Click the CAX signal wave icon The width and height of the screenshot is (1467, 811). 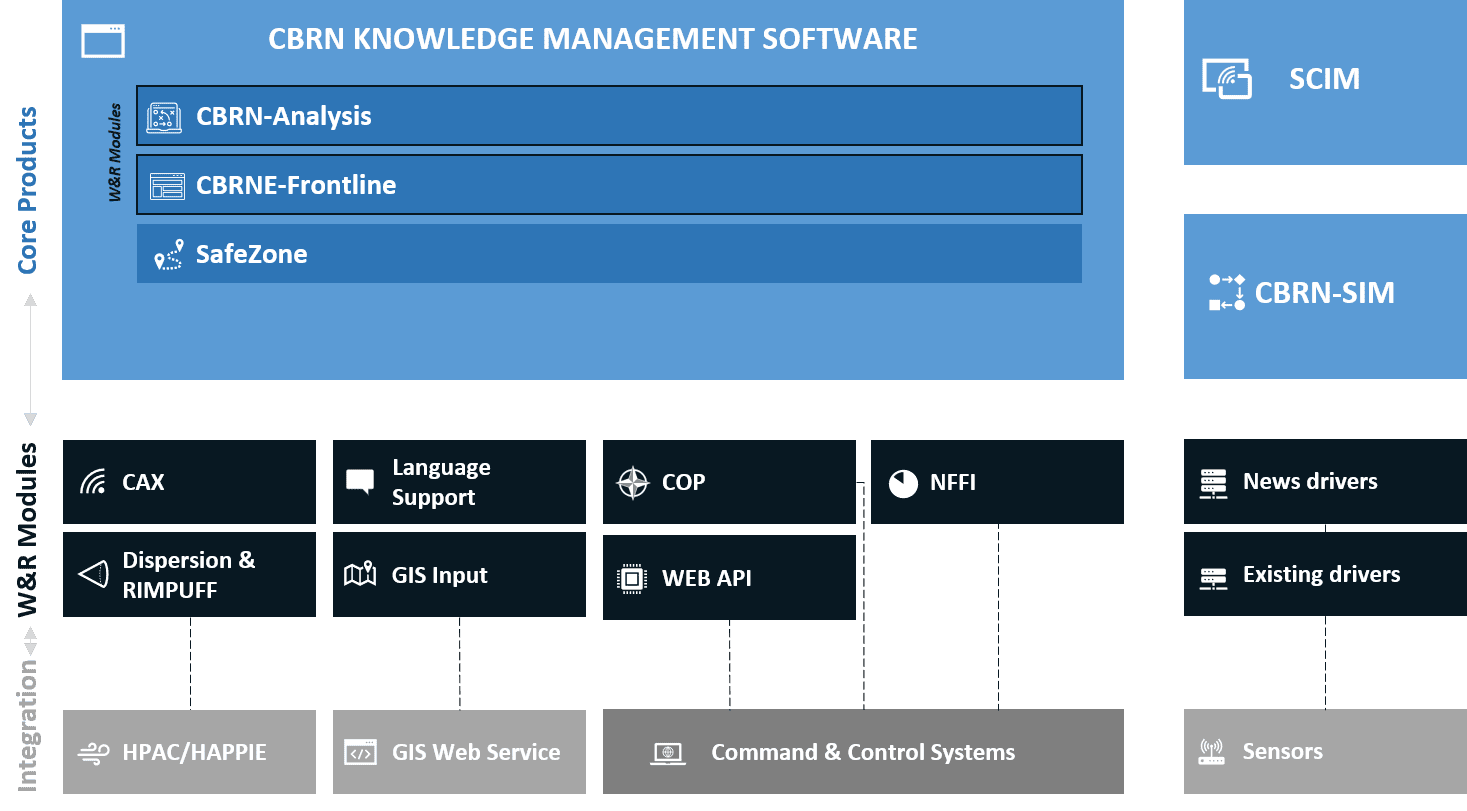[93, 483]
